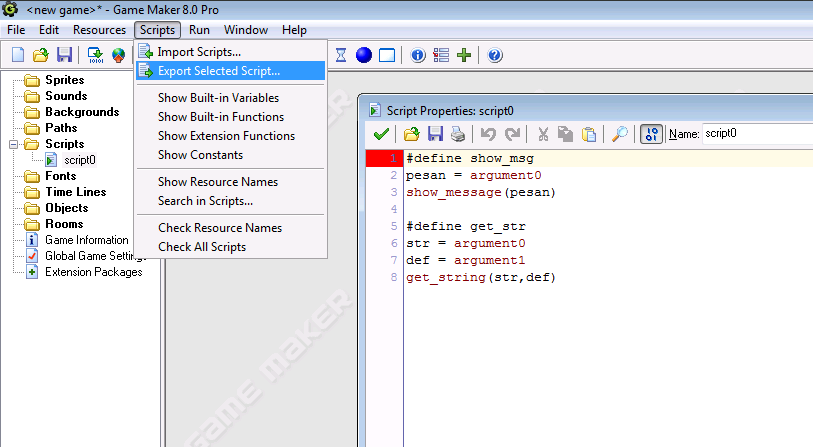Choose Check Resource Names
Image resolution: width=813 pixels, height=447 pixels.
[231, 228]
